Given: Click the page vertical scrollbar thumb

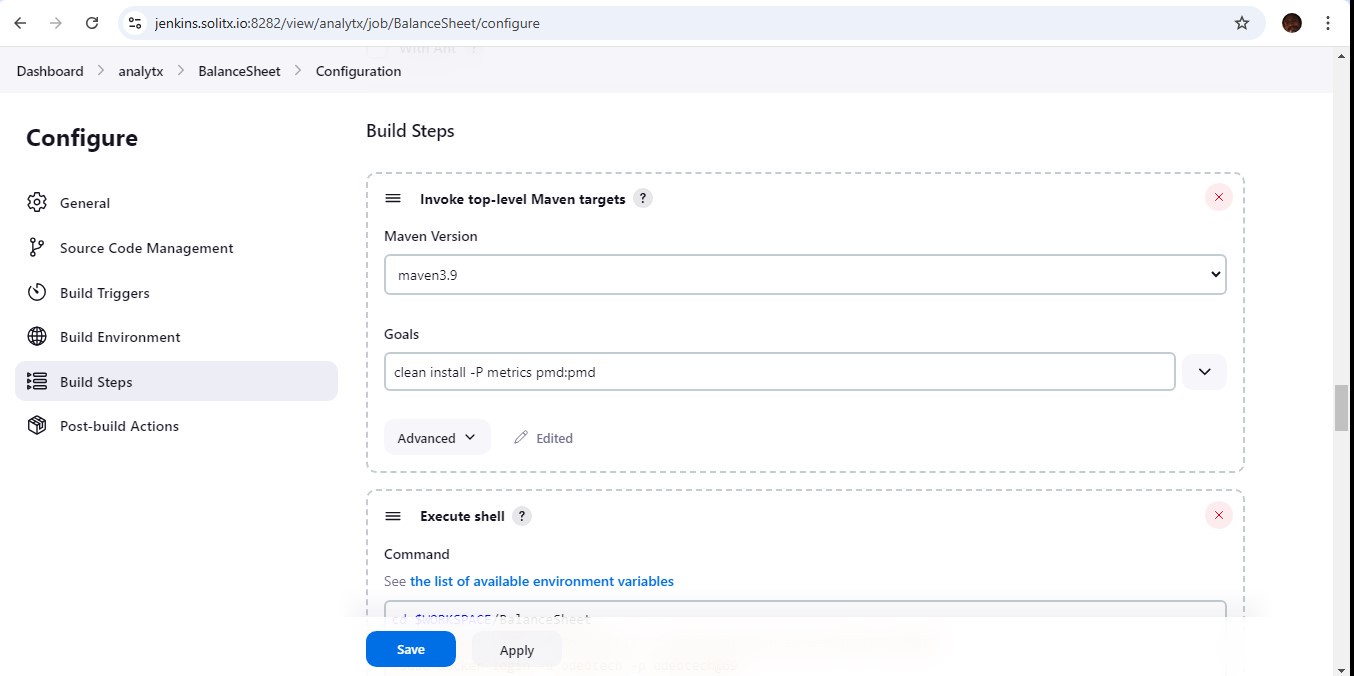Looking at the screenshot, I should (1341, 407).
